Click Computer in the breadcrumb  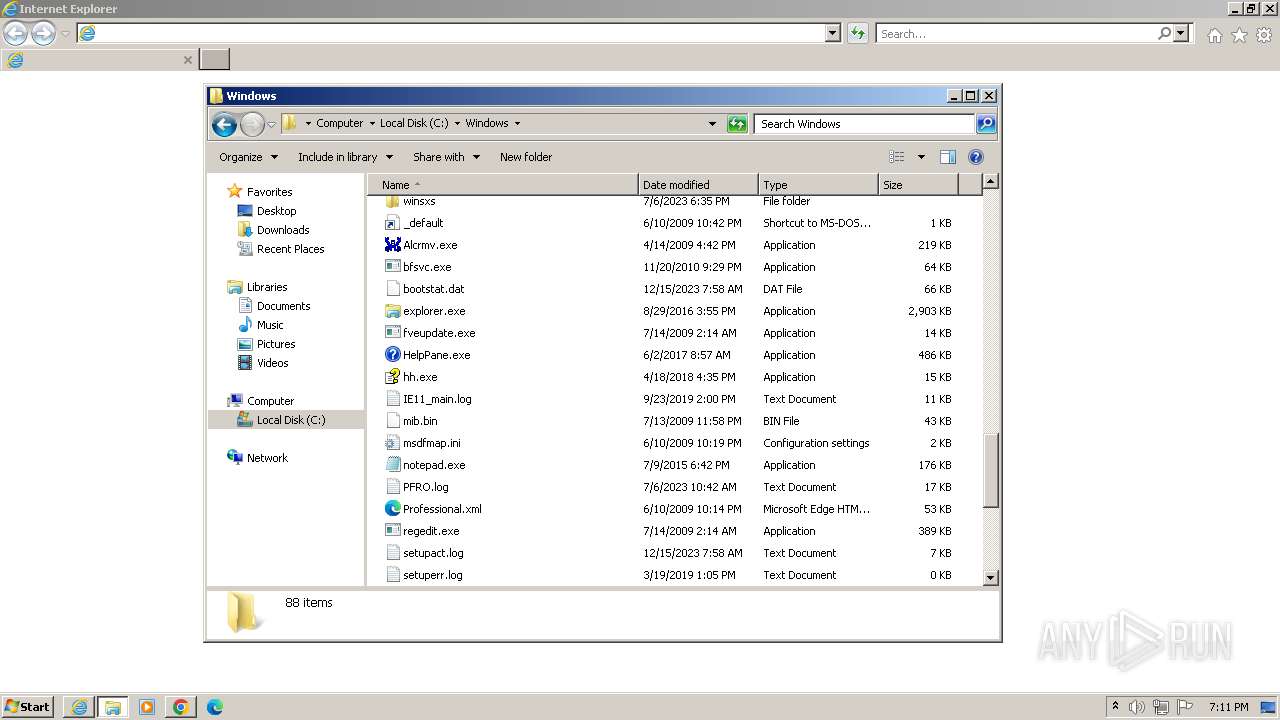(340, 124)
